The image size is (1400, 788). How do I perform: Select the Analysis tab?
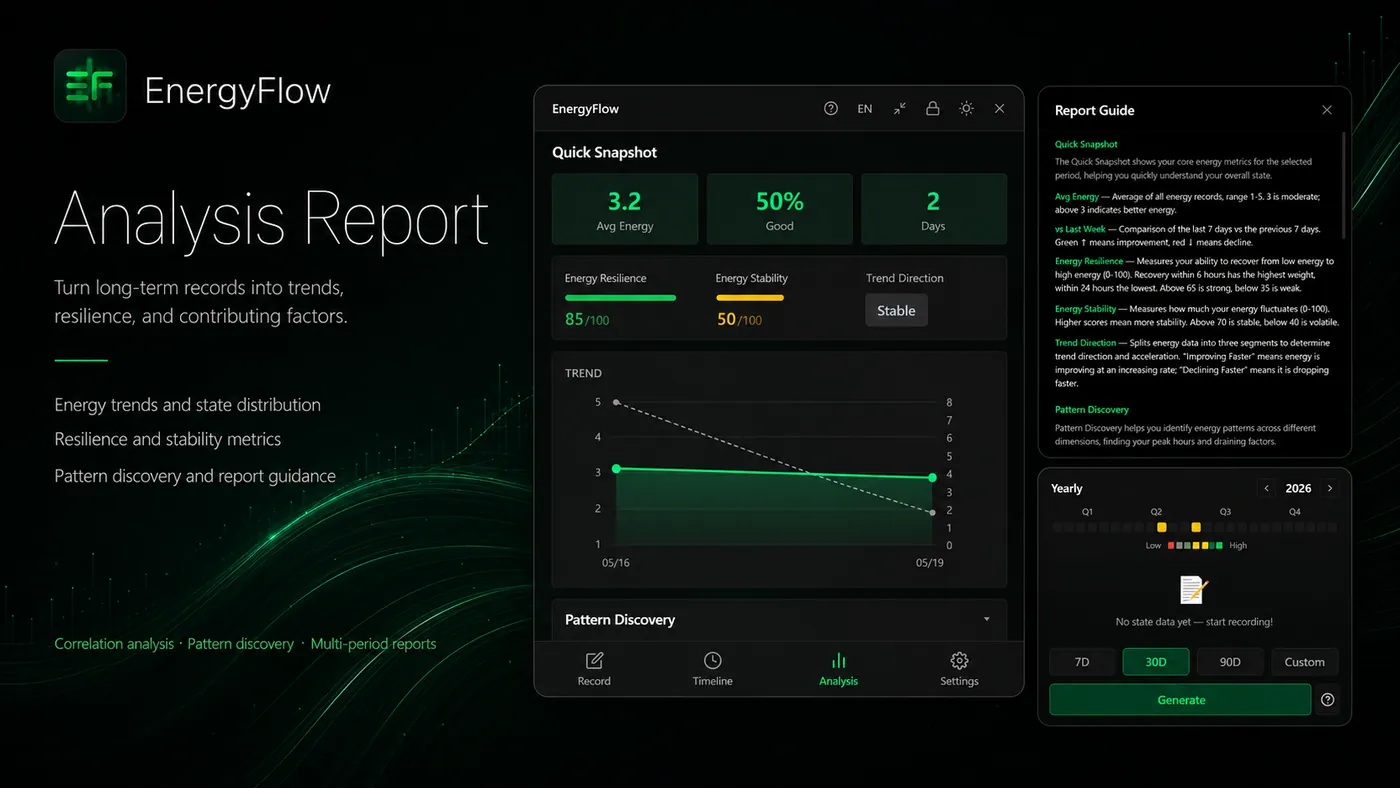pos(838,669)
